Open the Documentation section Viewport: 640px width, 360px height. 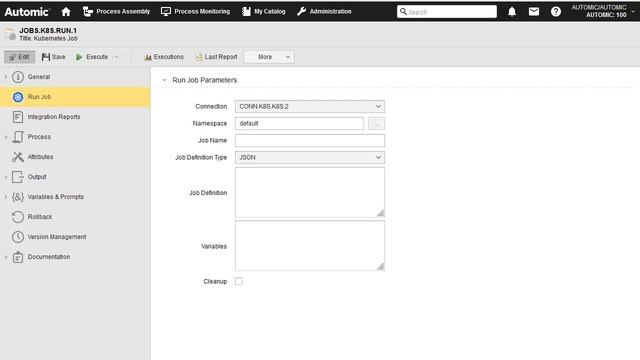(x=75, y=257)
